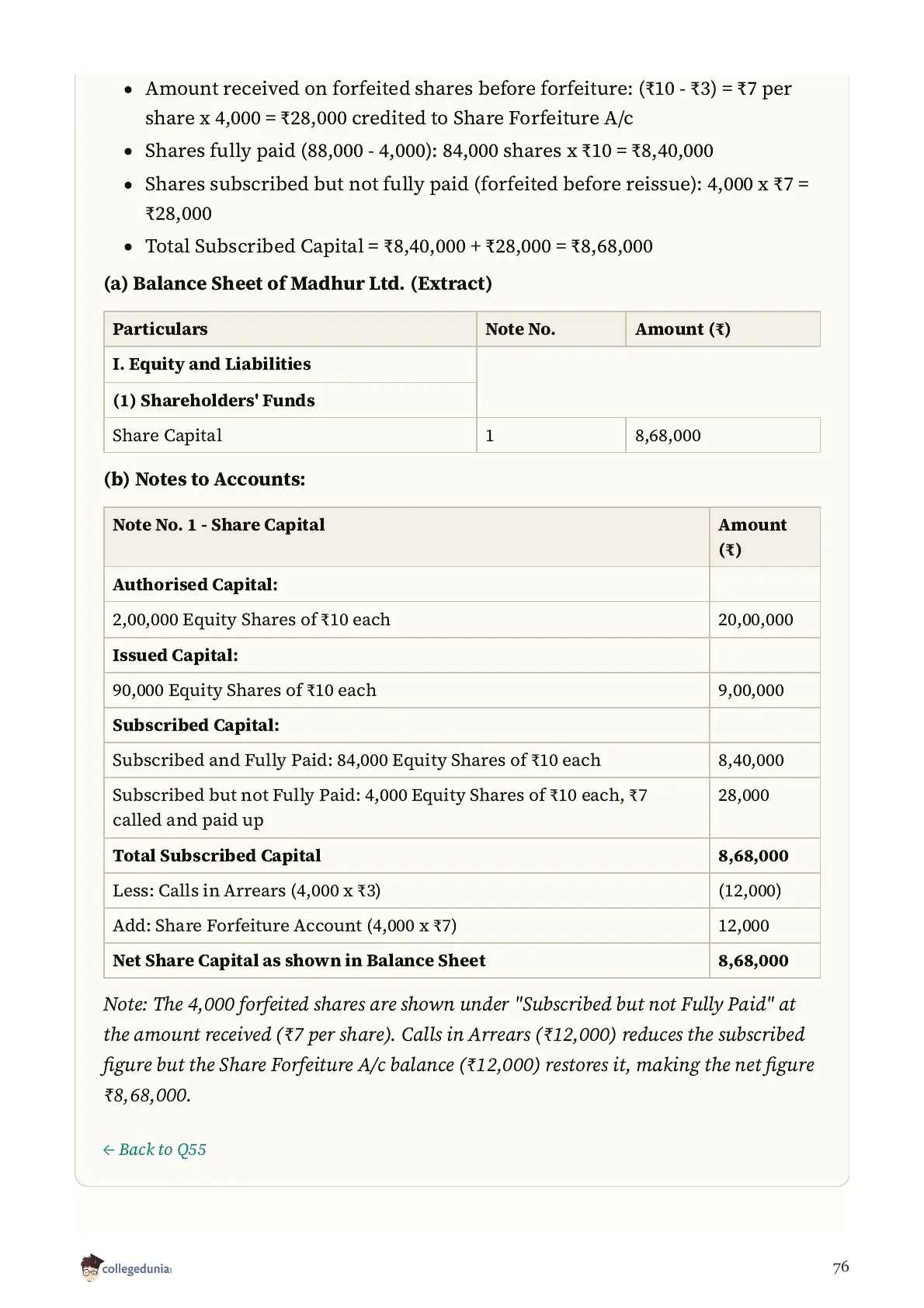
Task: Click the Total Subscribed Capital row
Action: tap(462, 856)
